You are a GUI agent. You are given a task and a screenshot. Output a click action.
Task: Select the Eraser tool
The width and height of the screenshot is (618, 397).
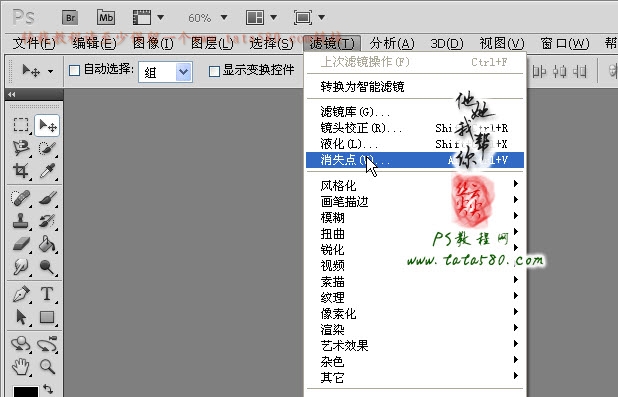pyautogui.click(x=21, y=244)
